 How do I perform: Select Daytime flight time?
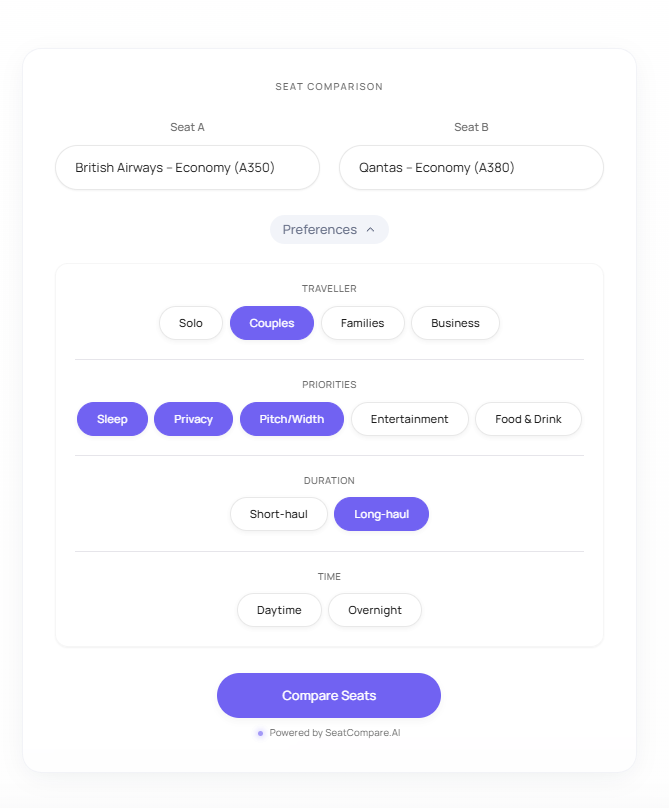coord(279,610)
